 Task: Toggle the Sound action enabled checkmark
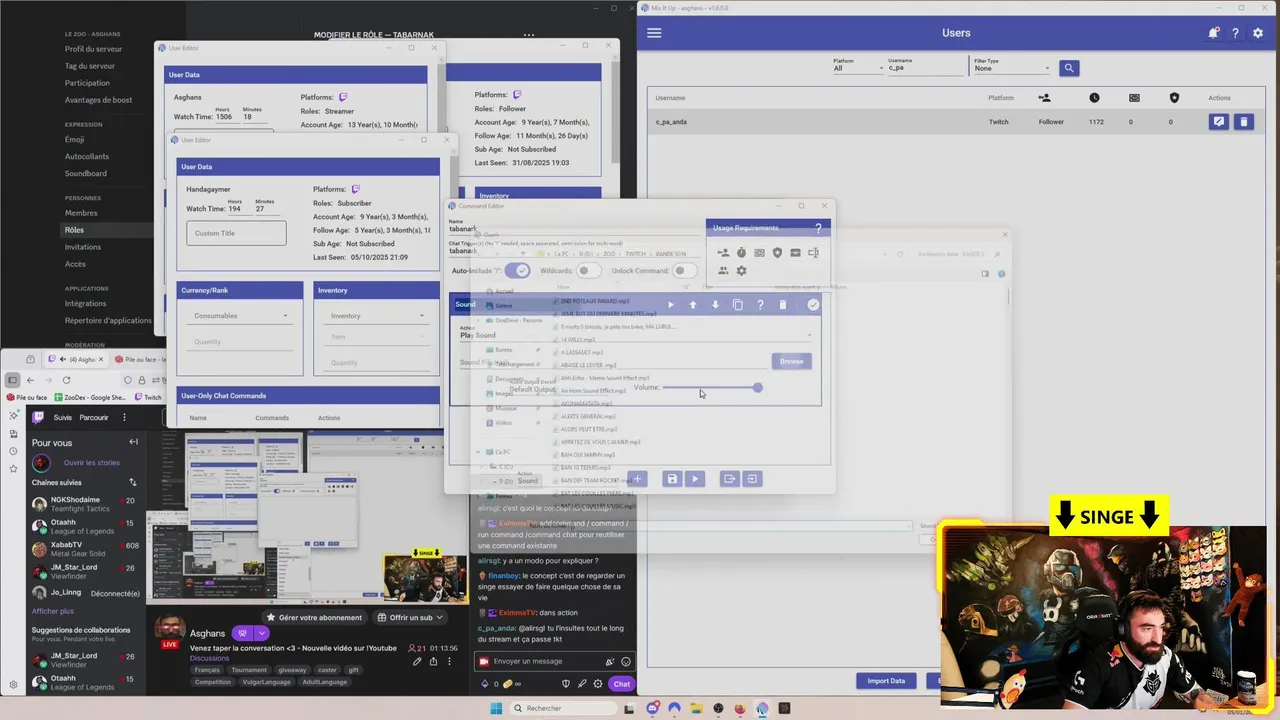(x=813, y=305)
